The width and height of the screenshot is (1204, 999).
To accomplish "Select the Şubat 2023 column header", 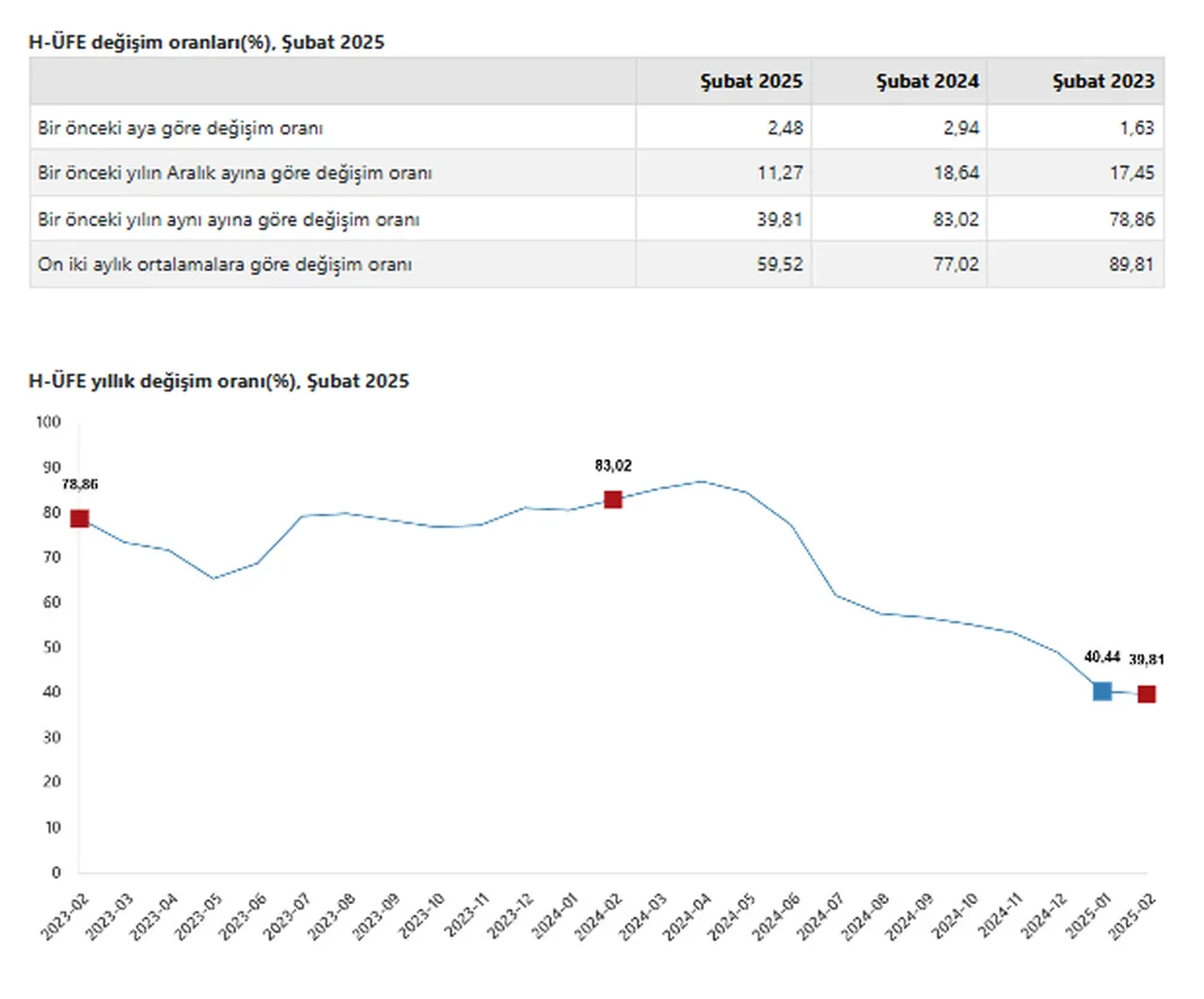I will coord(1102,82).
